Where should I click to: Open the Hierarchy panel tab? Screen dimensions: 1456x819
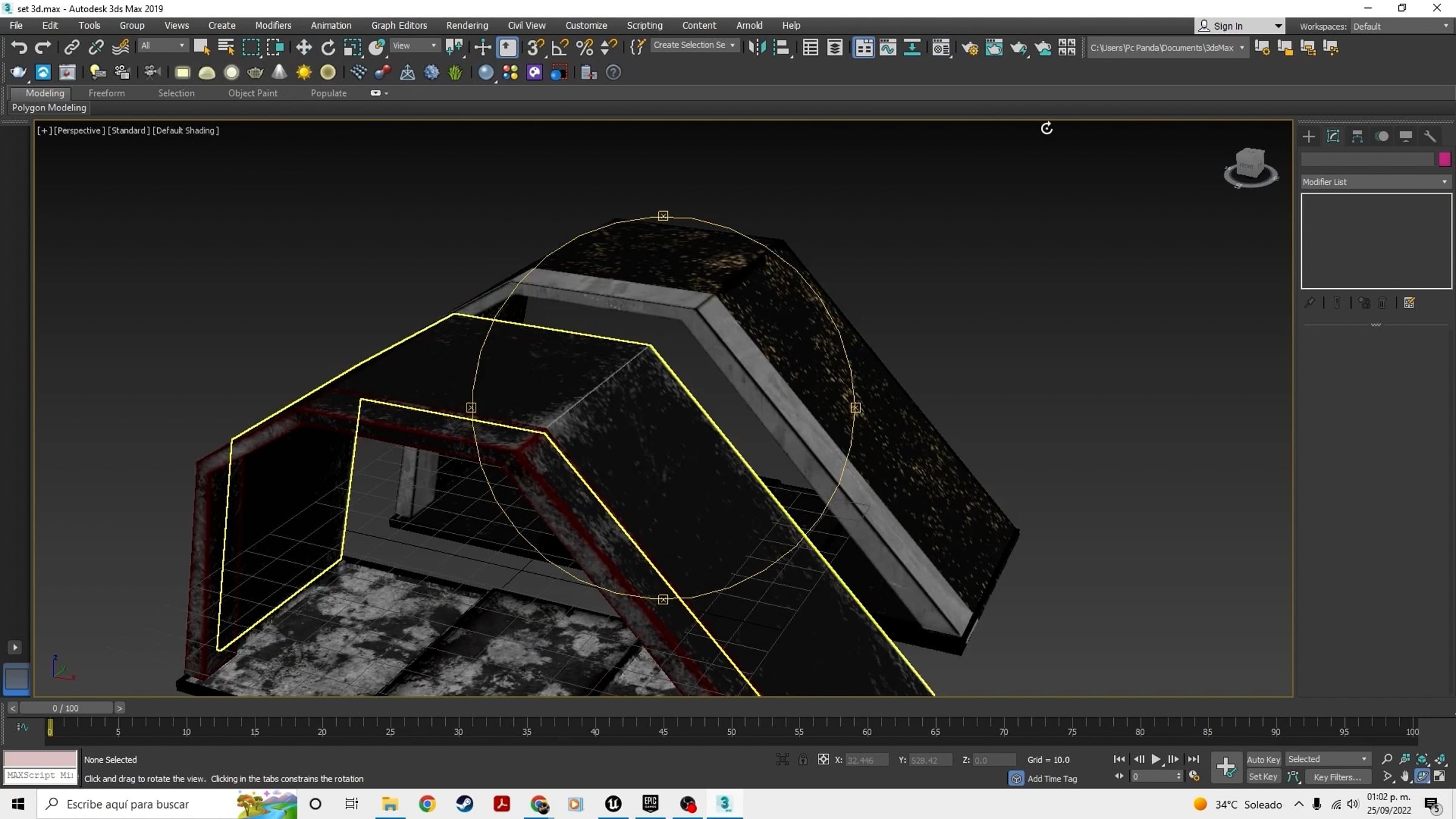(1357, 136)
